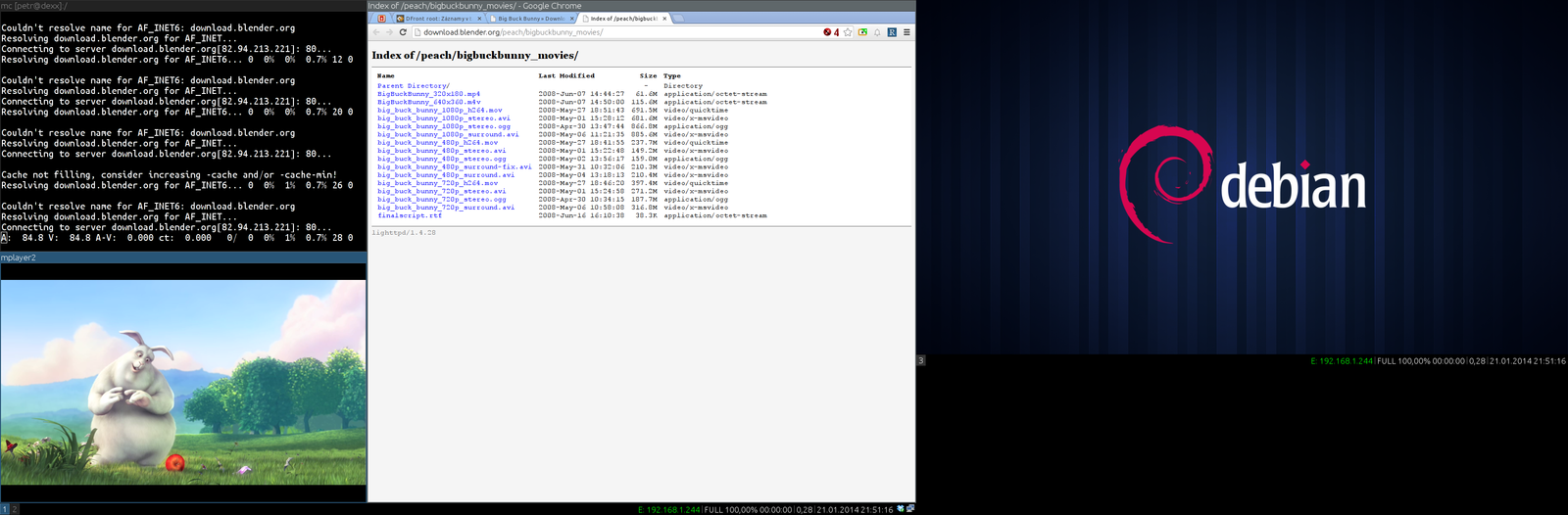Click the network tray icon in status bar
Viewport: 1568px width, 515px height.
(x=910, y=509)
